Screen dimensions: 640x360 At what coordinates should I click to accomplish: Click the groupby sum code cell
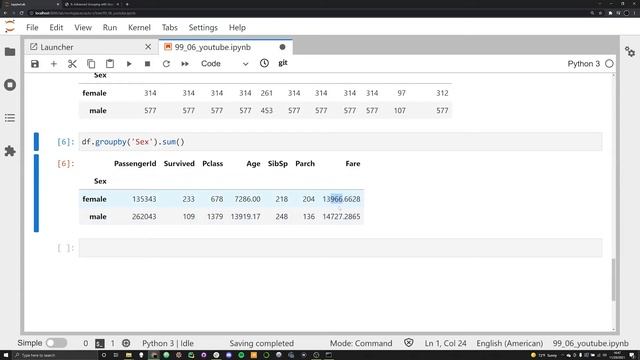click(340, 142)
